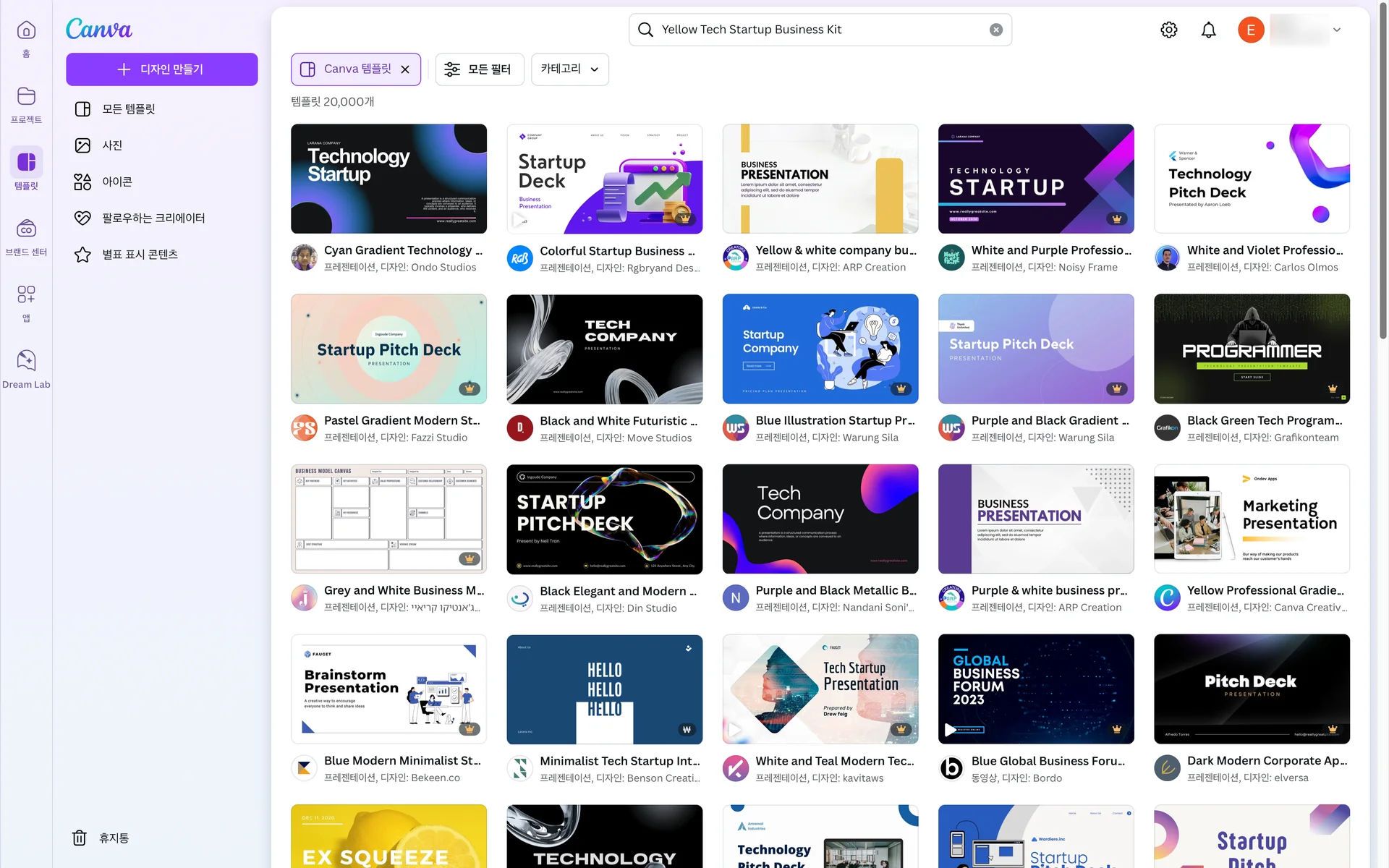1389x868 pixels.
Task: Select the 템플릿 templates icon
Action: tap(26, 162)
